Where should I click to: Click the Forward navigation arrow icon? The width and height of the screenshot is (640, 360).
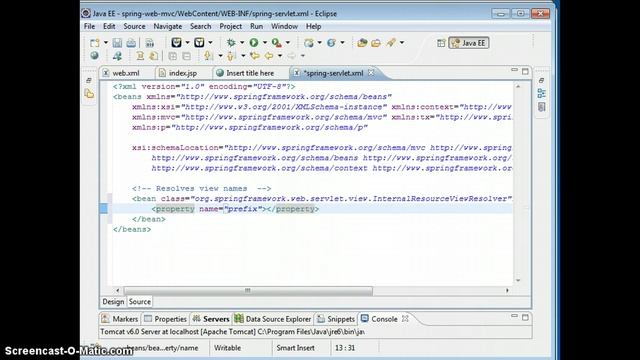point(291,56)
